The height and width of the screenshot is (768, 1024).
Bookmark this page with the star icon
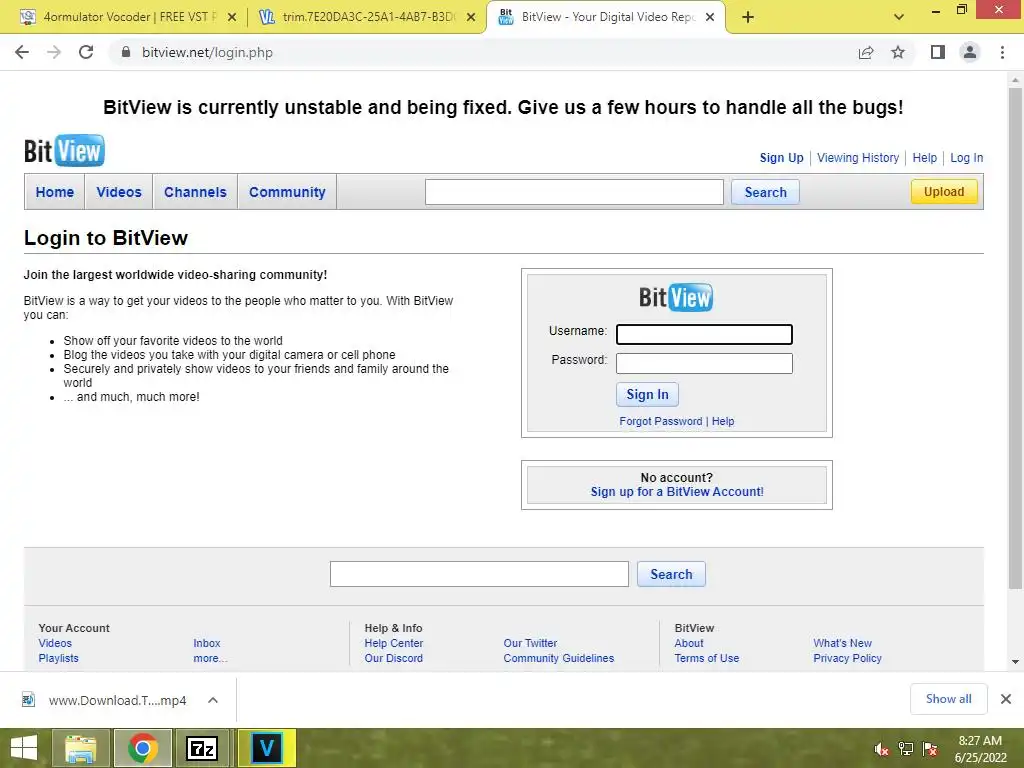point(898,52)
